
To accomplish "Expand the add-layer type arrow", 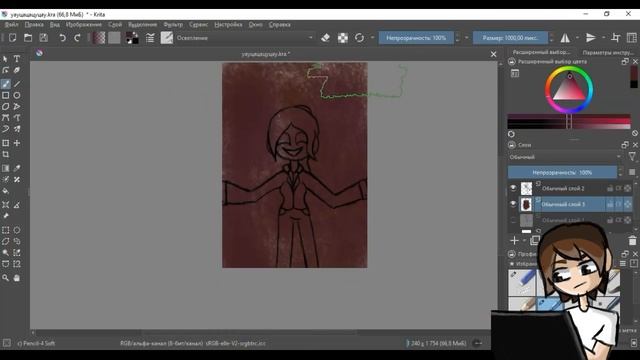I will click(x=524, y=241).
